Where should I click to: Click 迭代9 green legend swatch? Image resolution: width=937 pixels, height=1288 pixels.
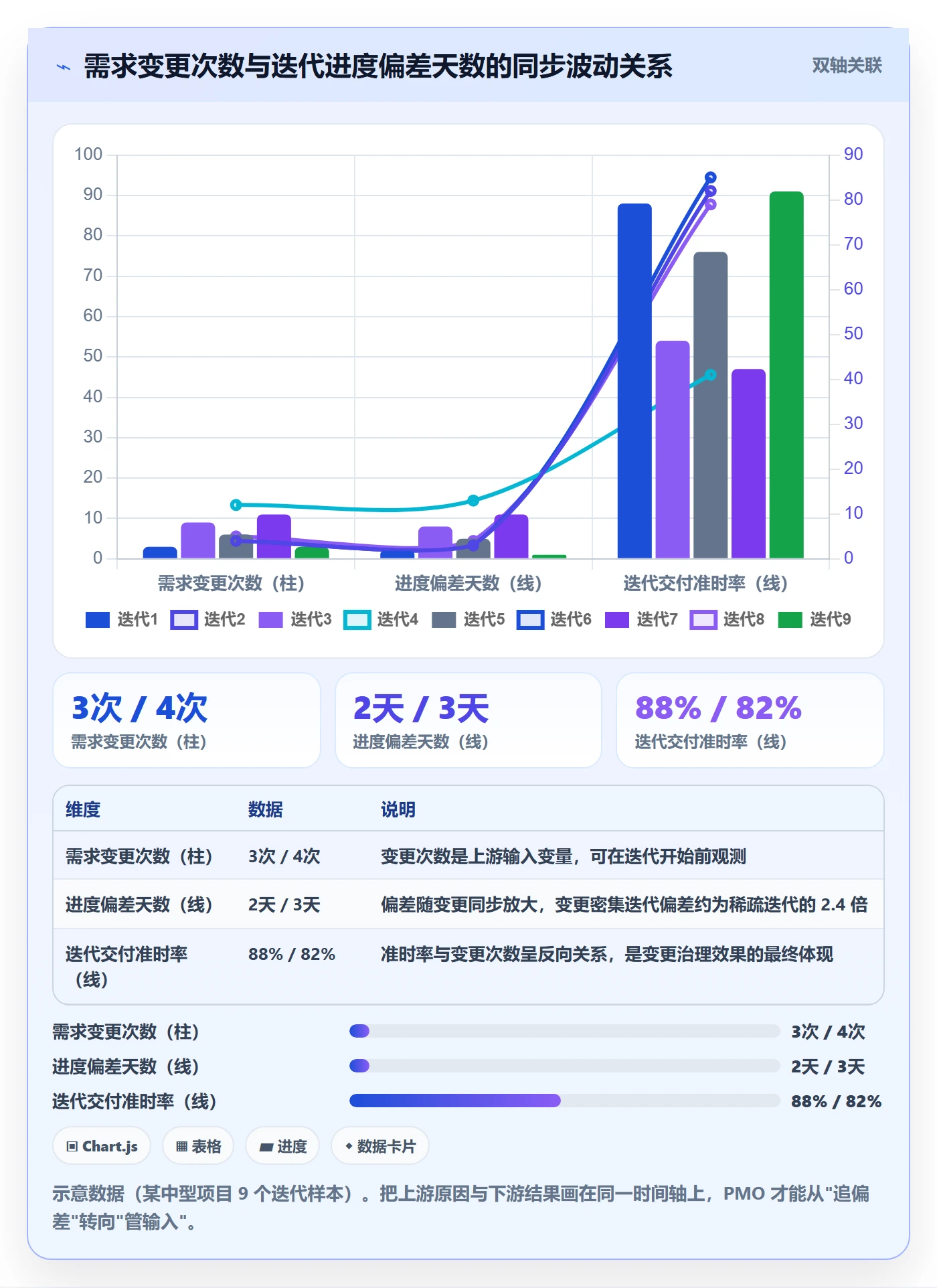tap(790, 620)
